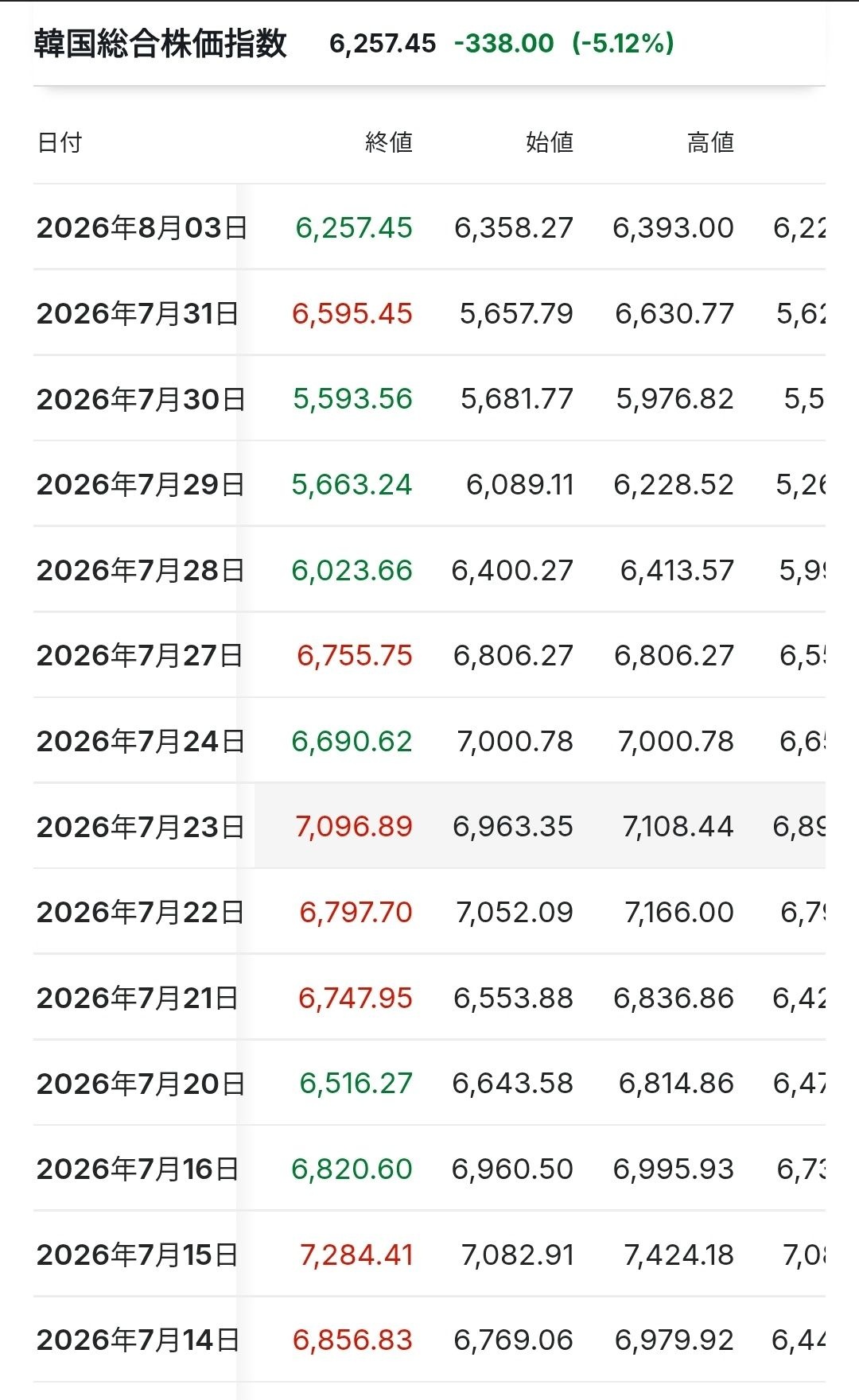The width and height of the screenshot is (859, 1400).
Task: Select the 2026年8月03日 date row
Action: [x=429, y=227]
